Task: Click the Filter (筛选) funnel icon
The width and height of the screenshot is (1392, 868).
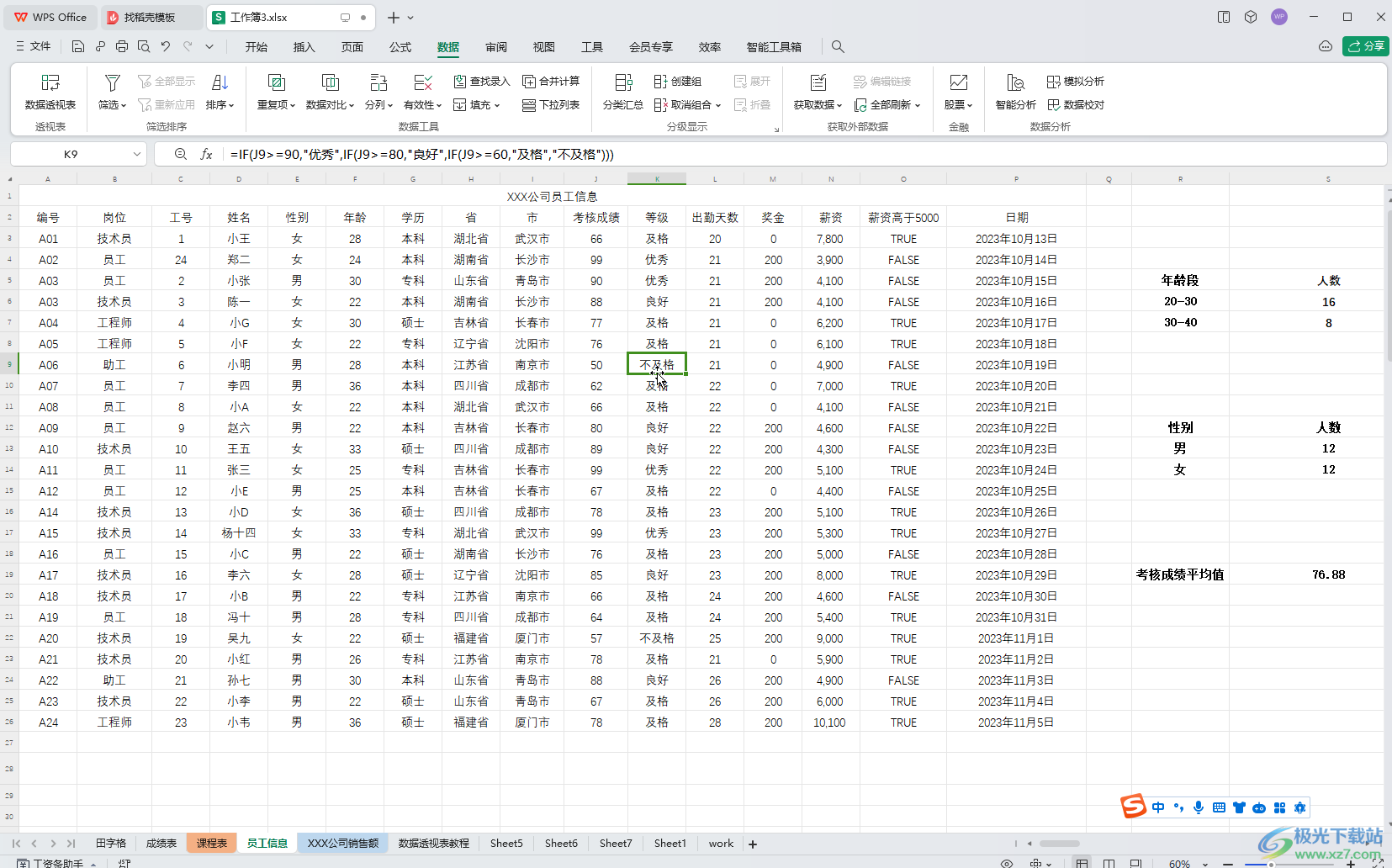Action: [x=112, y=82]
